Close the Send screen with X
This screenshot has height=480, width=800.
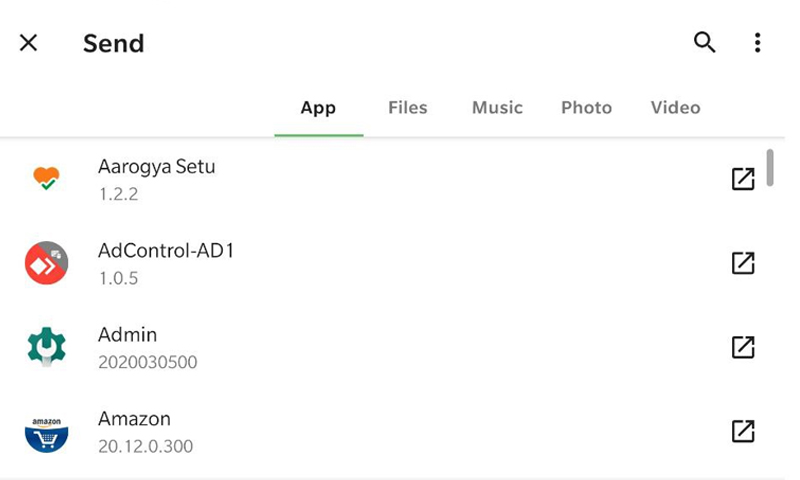(29, 43)
